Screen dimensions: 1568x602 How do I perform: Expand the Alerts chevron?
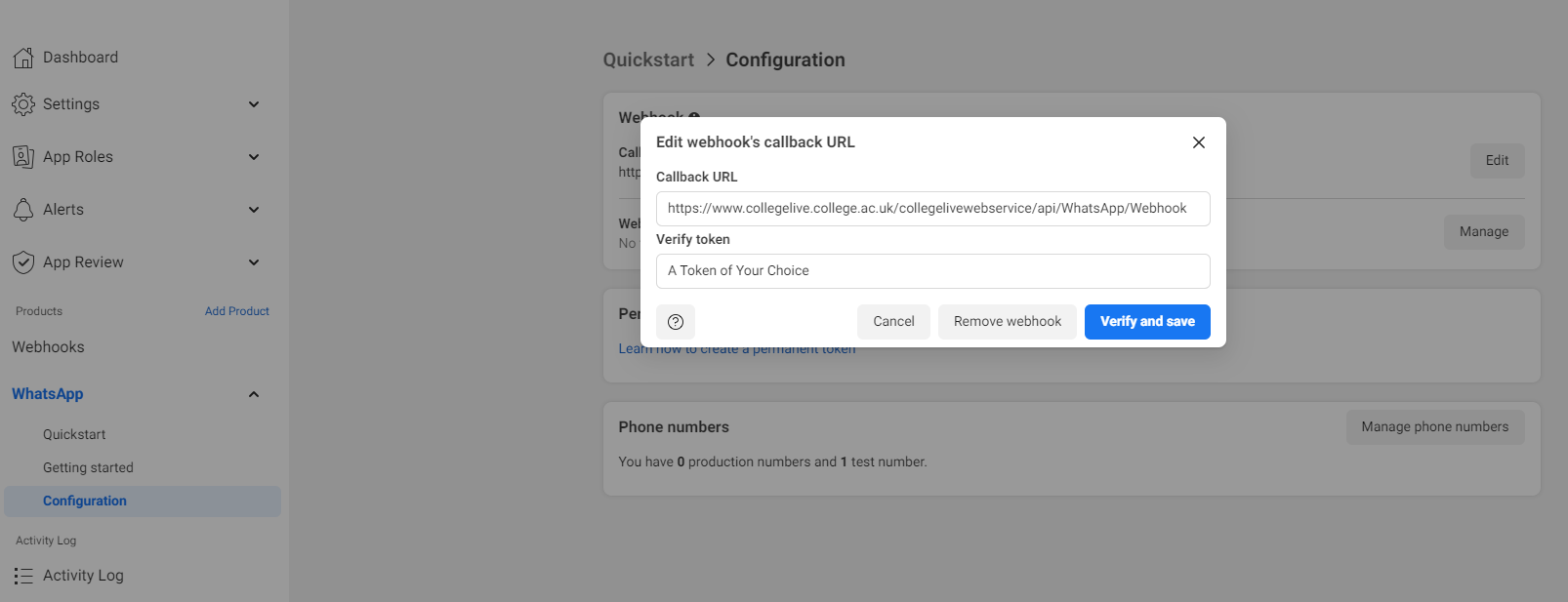coord(254,210)
